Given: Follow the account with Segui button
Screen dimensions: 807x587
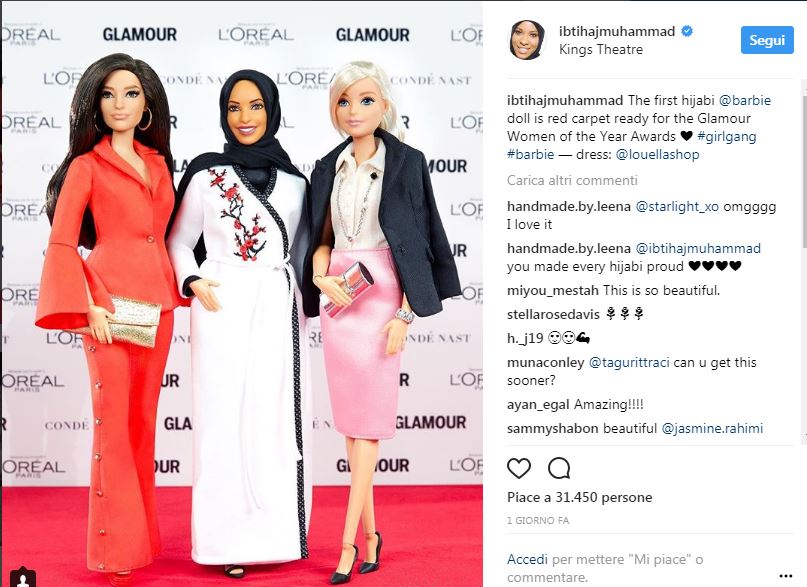Looking at the screenshot, I should tap(767, 40).
